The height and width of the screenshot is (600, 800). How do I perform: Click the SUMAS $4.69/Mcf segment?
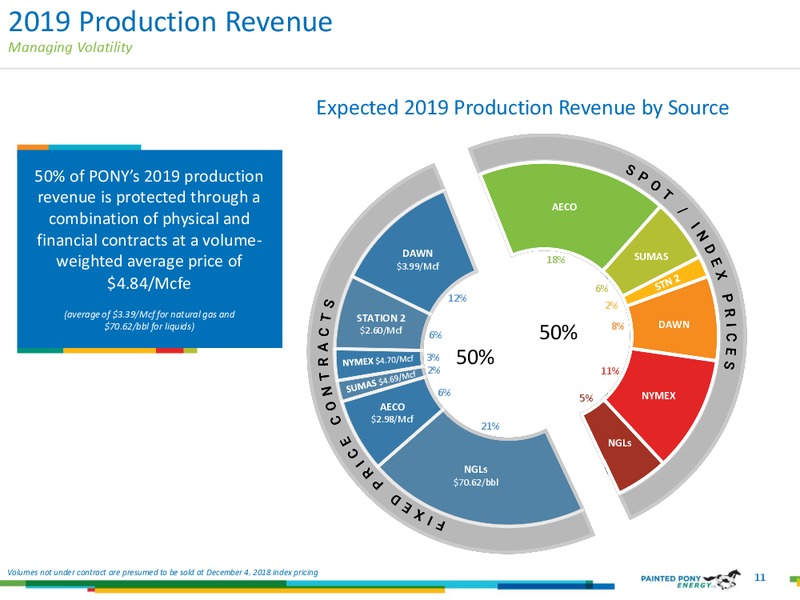[382, 382]
